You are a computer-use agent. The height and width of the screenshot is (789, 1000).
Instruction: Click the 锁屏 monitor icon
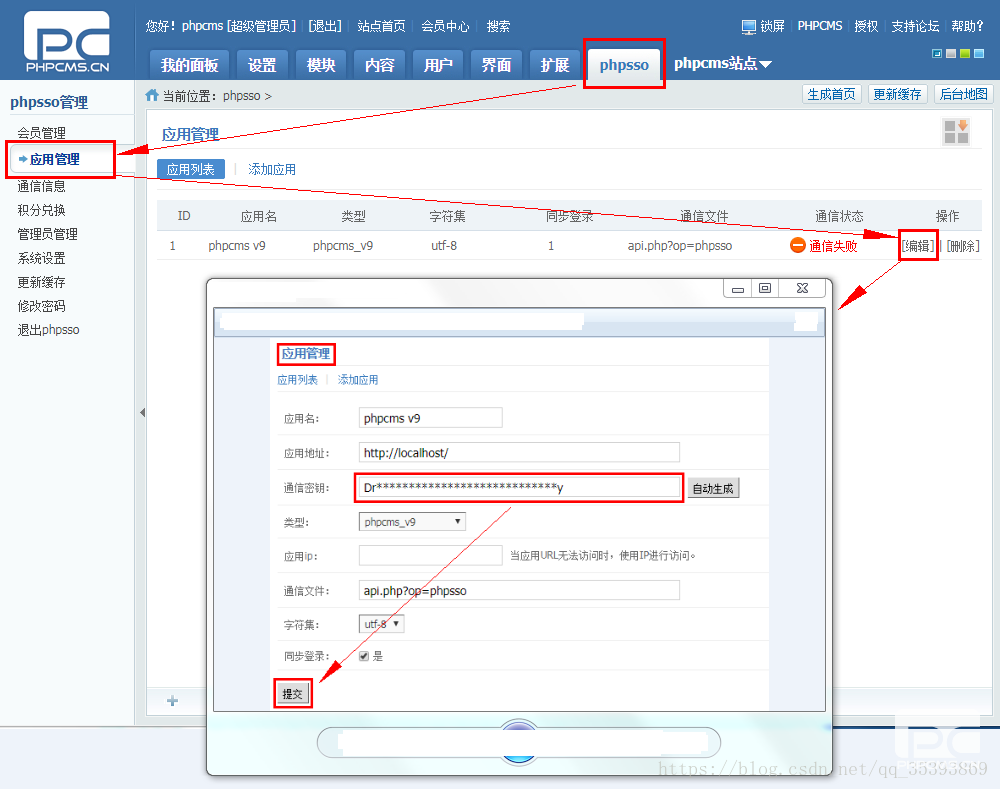click(x=749, y=27)
